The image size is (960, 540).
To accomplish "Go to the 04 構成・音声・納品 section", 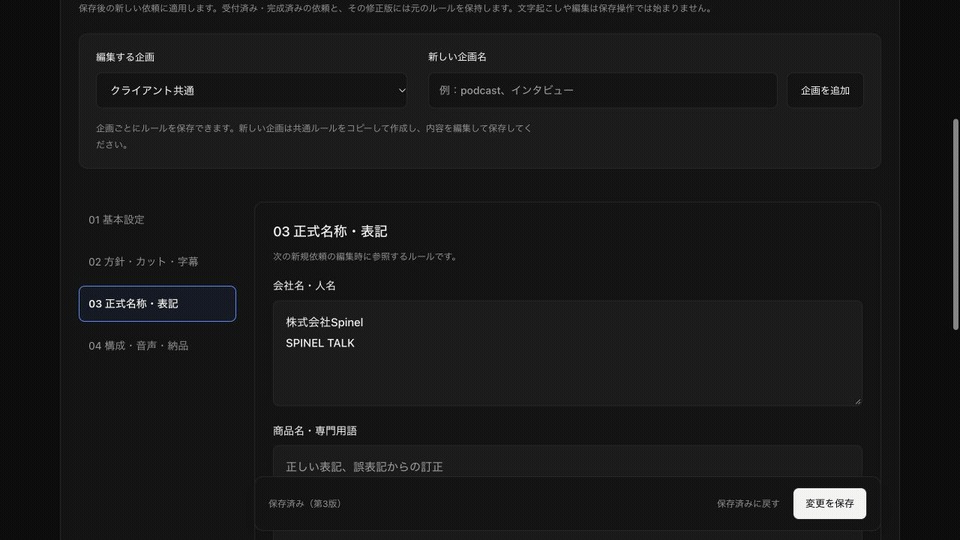I will coord(157,346).
